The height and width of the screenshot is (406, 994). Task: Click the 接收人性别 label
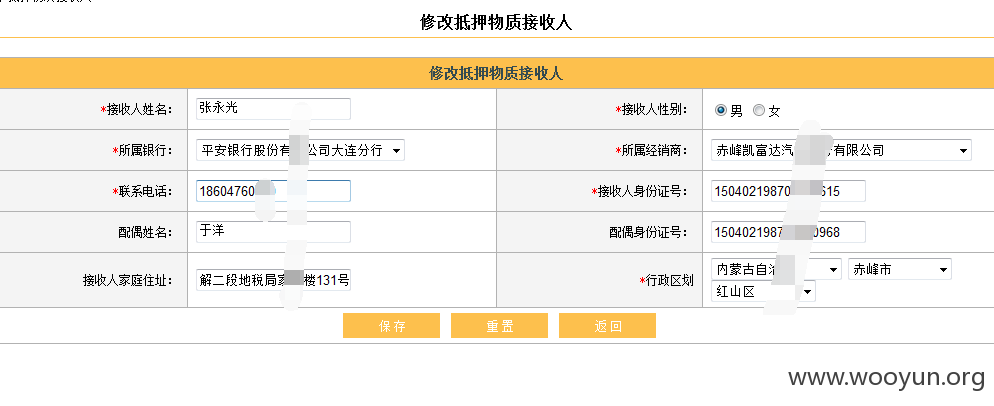coord(650,110)
